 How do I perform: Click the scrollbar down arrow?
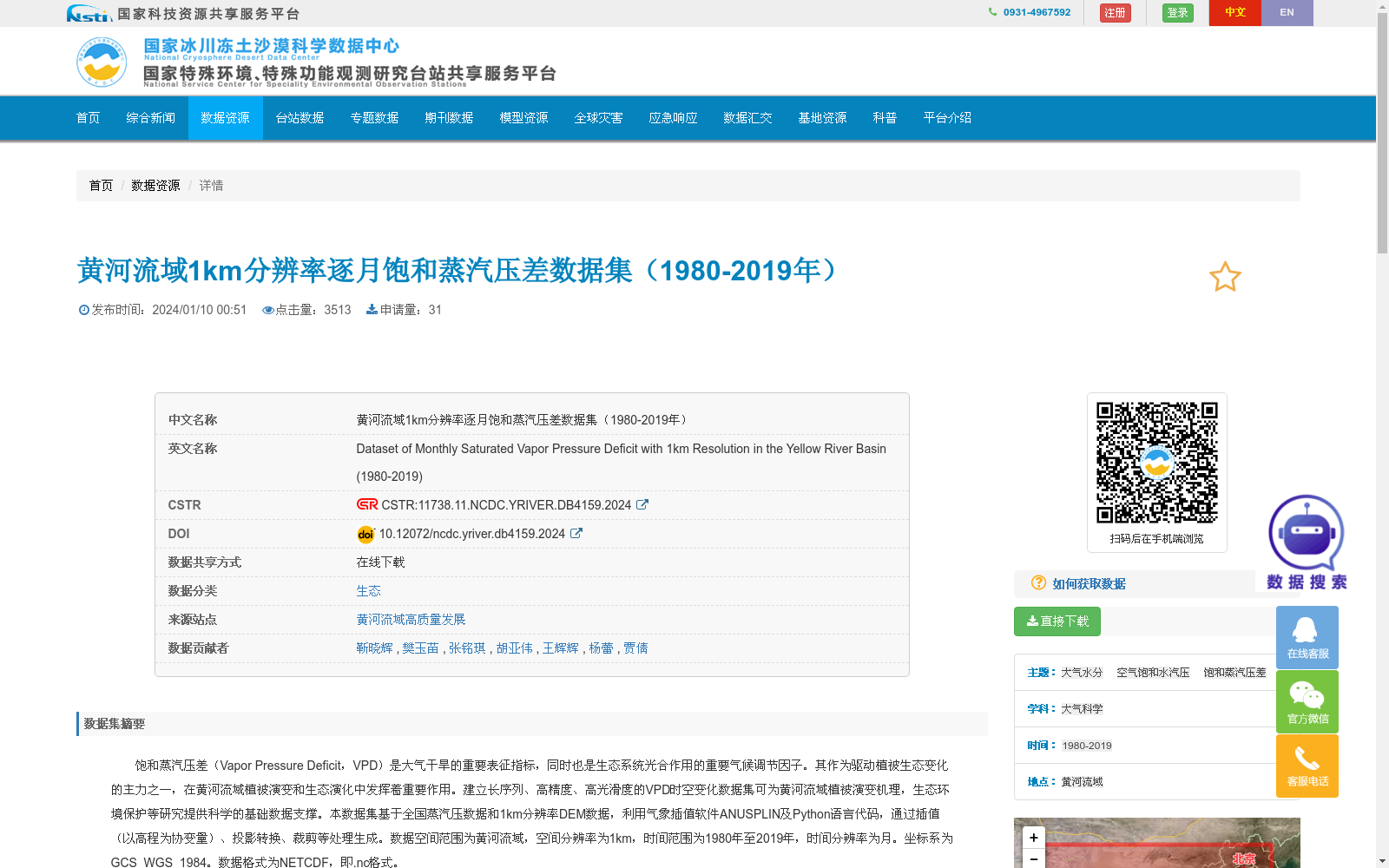click(1382, 861)
